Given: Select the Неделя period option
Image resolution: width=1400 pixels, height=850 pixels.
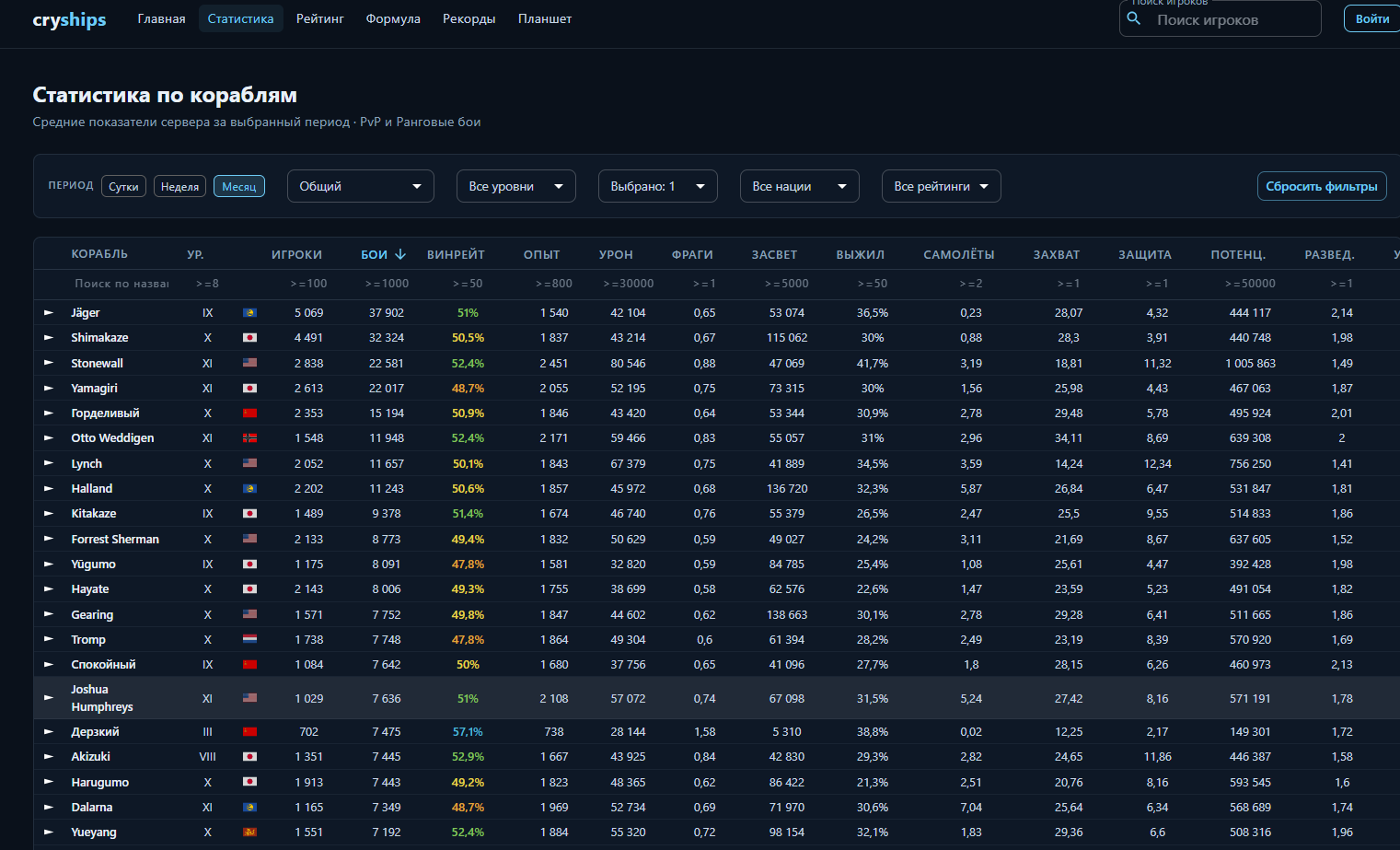Looking at the screenshot, I should point(179,186).
